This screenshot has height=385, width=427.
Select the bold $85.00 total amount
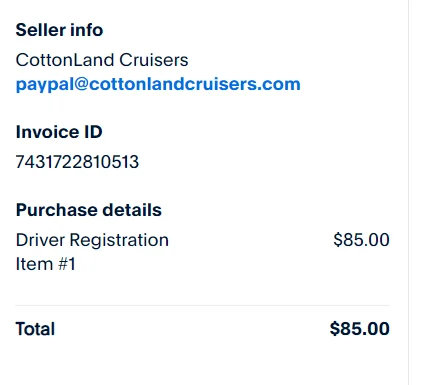click(x=360, y=329)
